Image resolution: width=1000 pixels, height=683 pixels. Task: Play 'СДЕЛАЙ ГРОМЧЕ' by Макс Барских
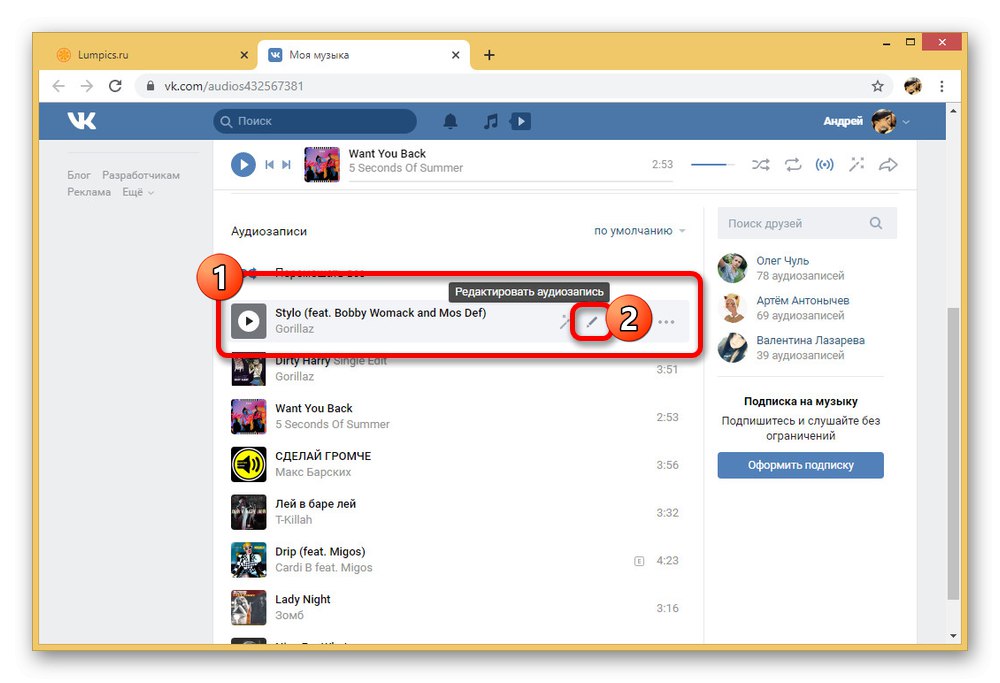[x=249, y=464]
